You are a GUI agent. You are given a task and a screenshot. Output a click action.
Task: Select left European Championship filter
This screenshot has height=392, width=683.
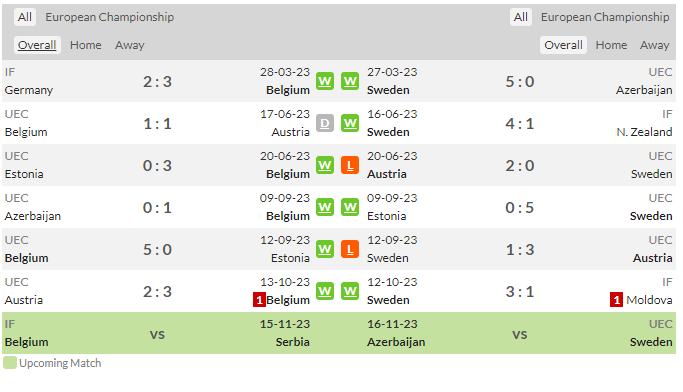tap(109, 17)
